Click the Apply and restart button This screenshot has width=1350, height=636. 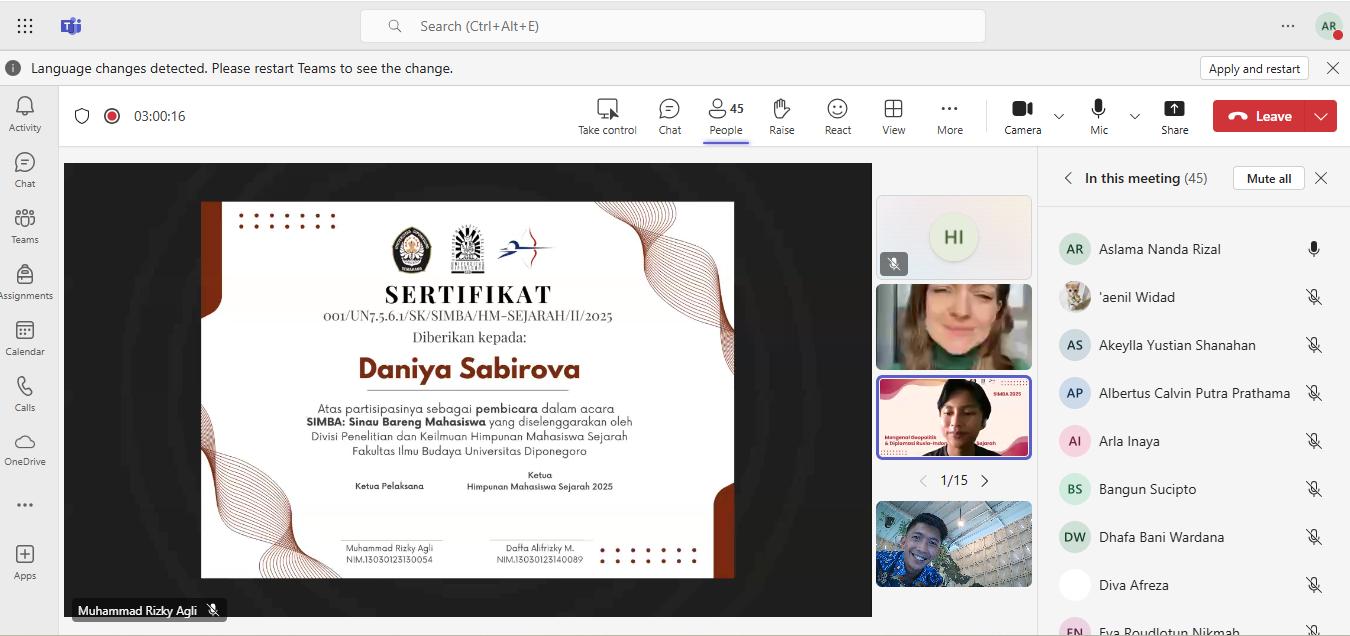[x=1254, y=68]
